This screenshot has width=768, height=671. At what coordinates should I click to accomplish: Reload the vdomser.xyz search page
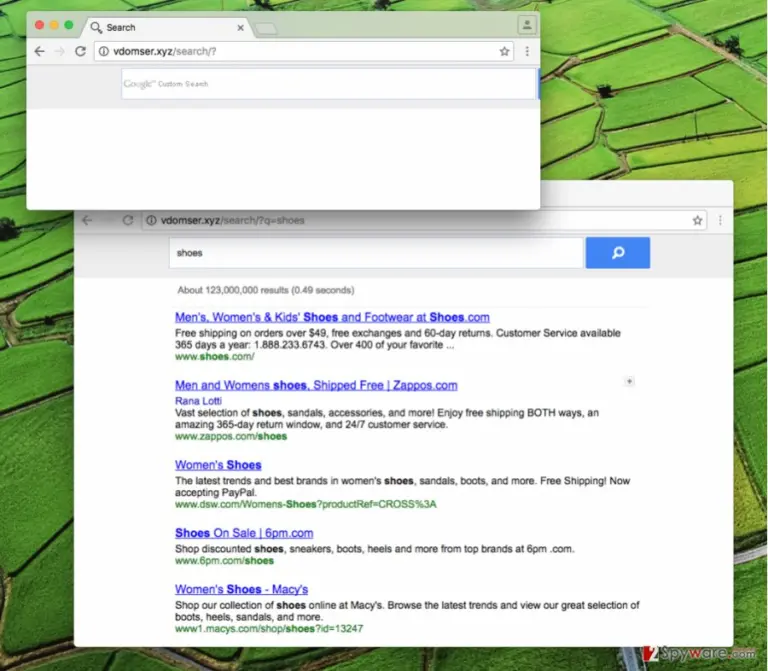pyautogui.click(x=80, y=51)
